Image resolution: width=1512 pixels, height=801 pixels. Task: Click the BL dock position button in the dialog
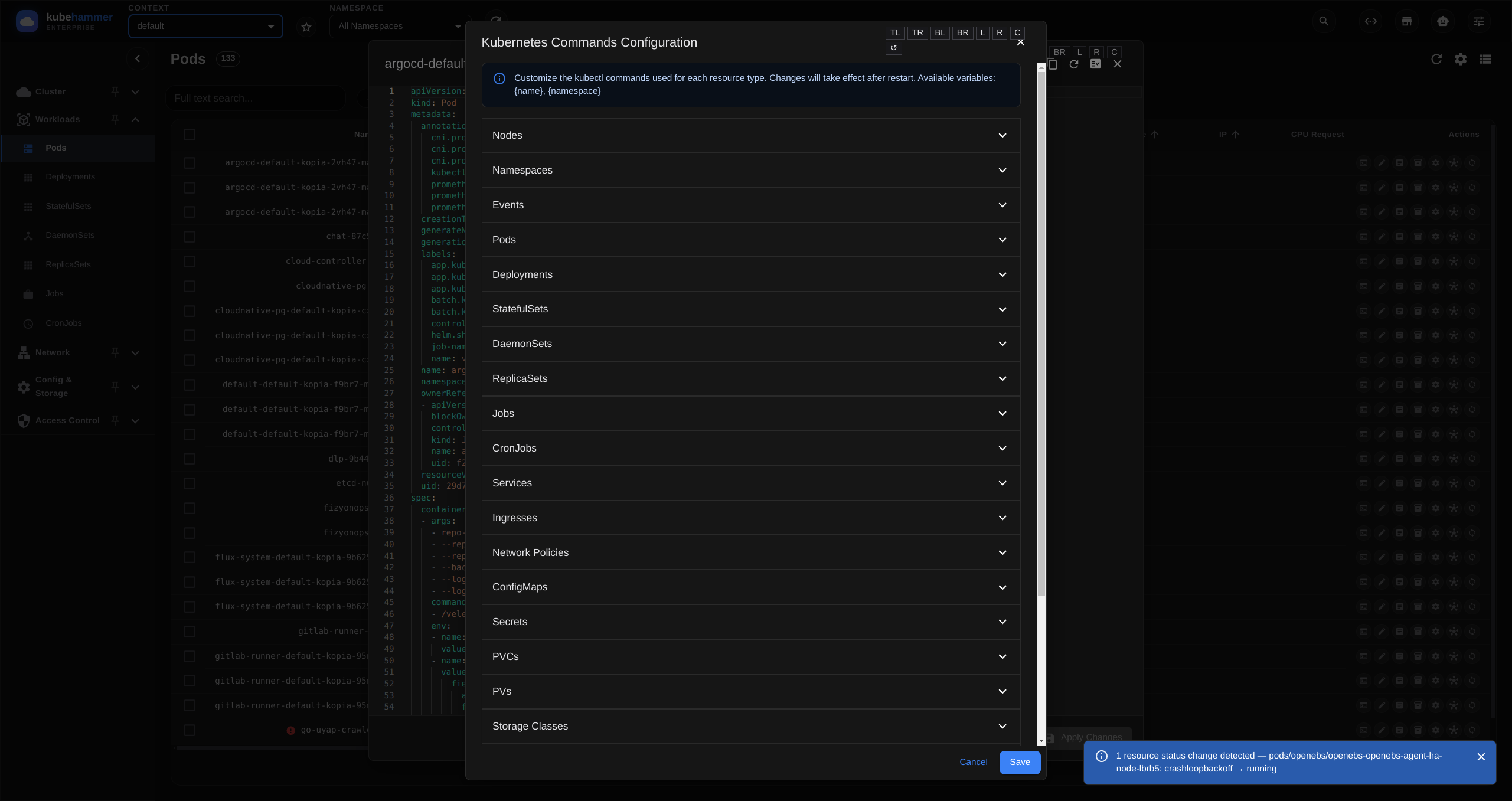click(940, 33)
